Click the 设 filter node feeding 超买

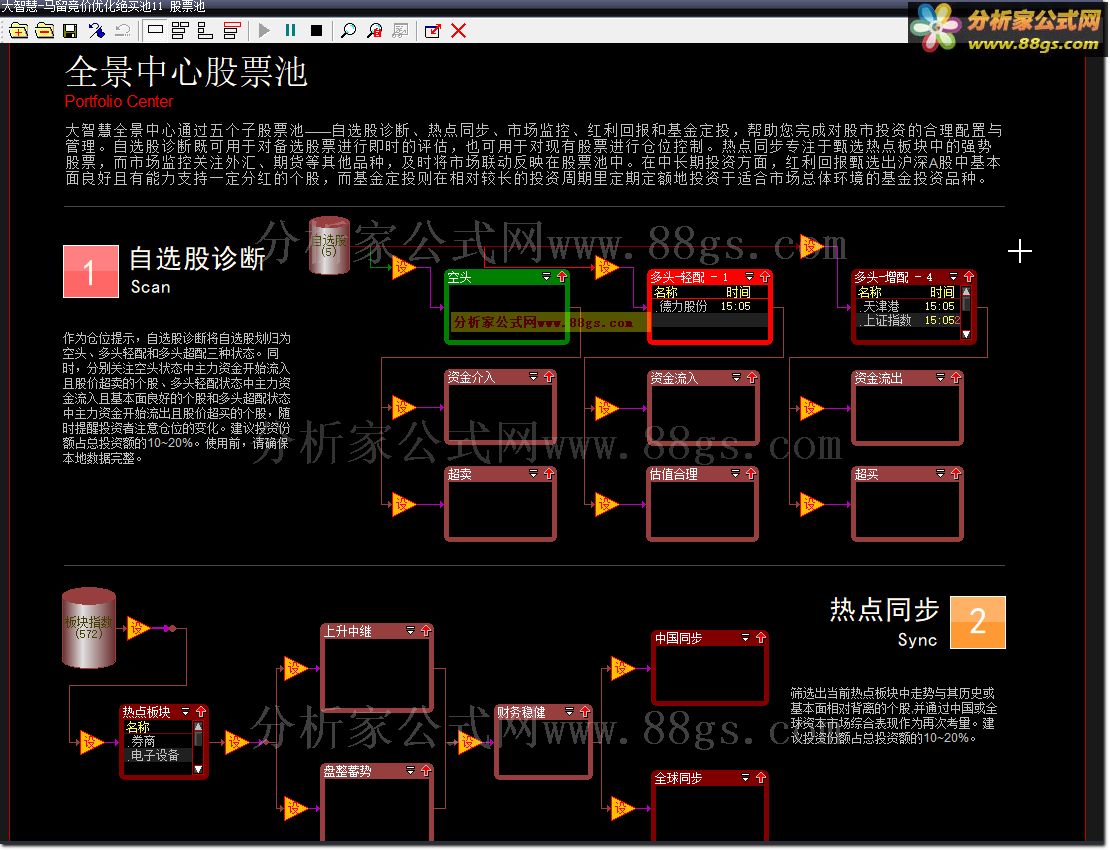811,505
